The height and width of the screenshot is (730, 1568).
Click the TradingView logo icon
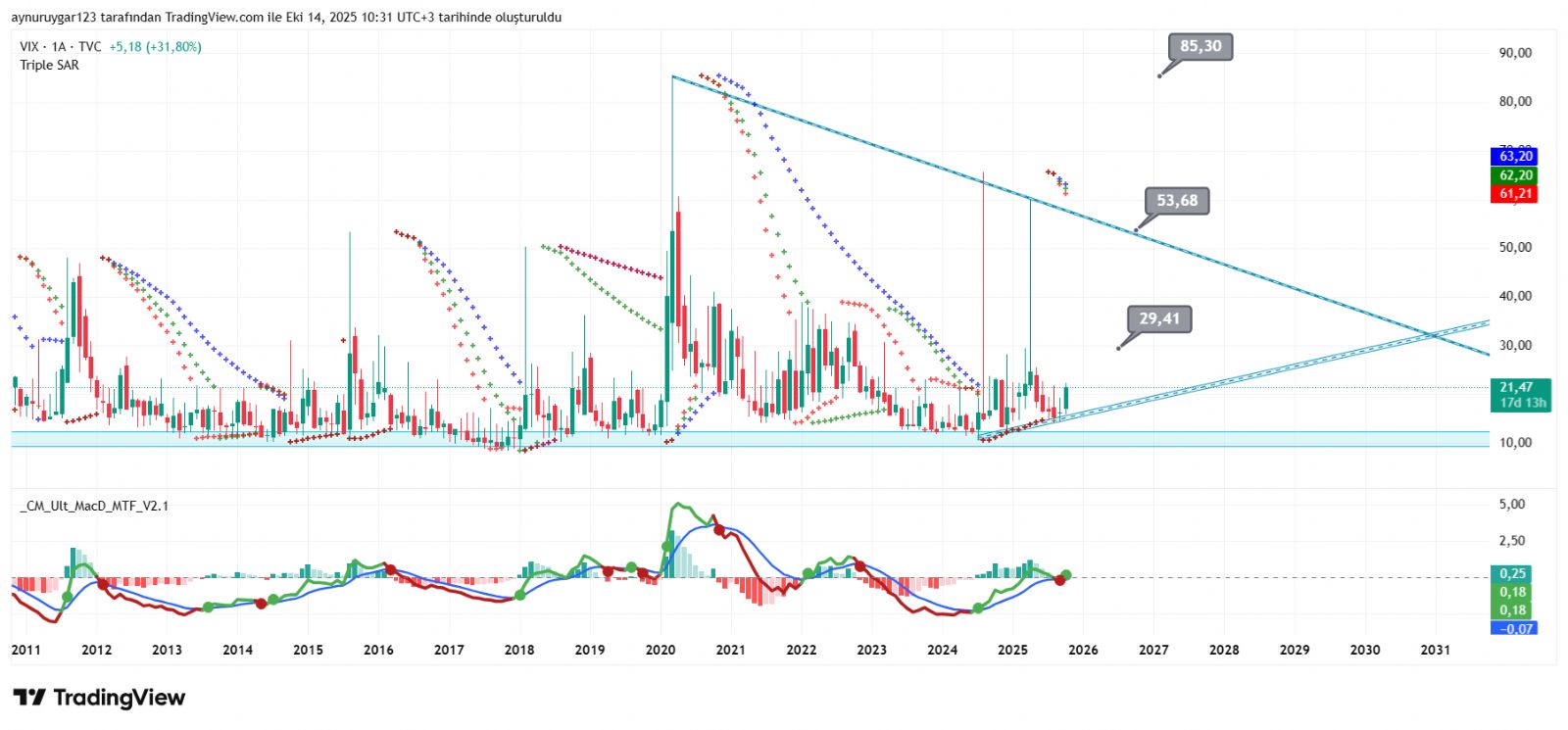29,698
